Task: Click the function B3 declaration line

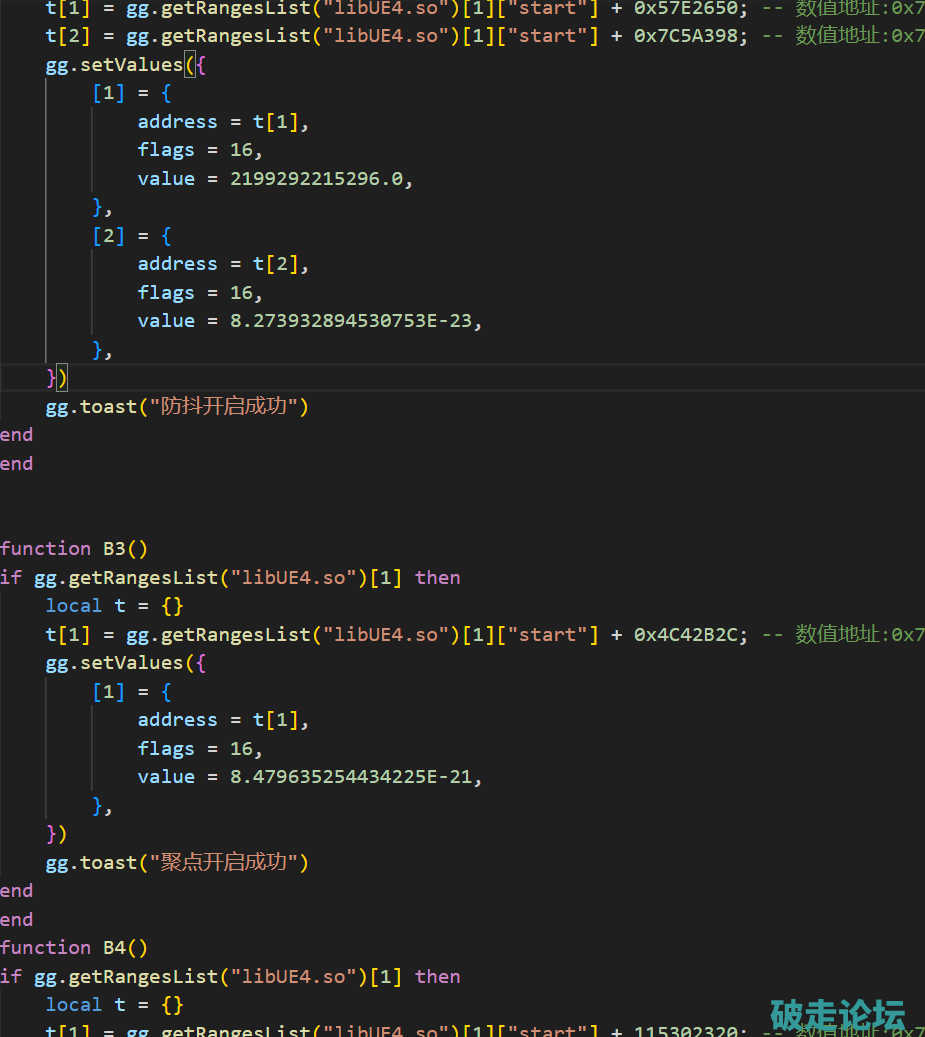Action: pos(74,548)
